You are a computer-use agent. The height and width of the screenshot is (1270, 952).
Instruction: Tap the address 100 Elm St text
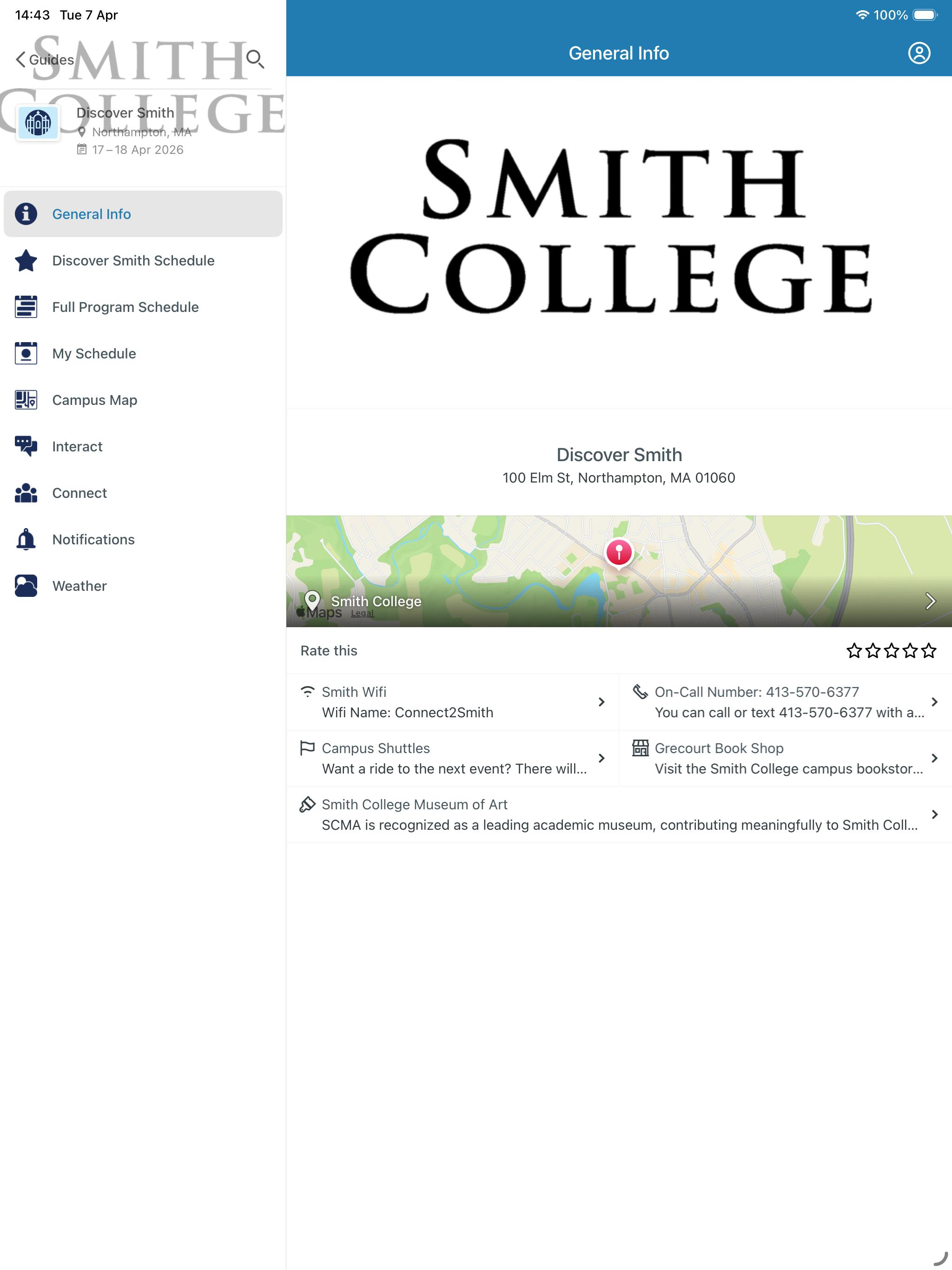tap(619, 478)
